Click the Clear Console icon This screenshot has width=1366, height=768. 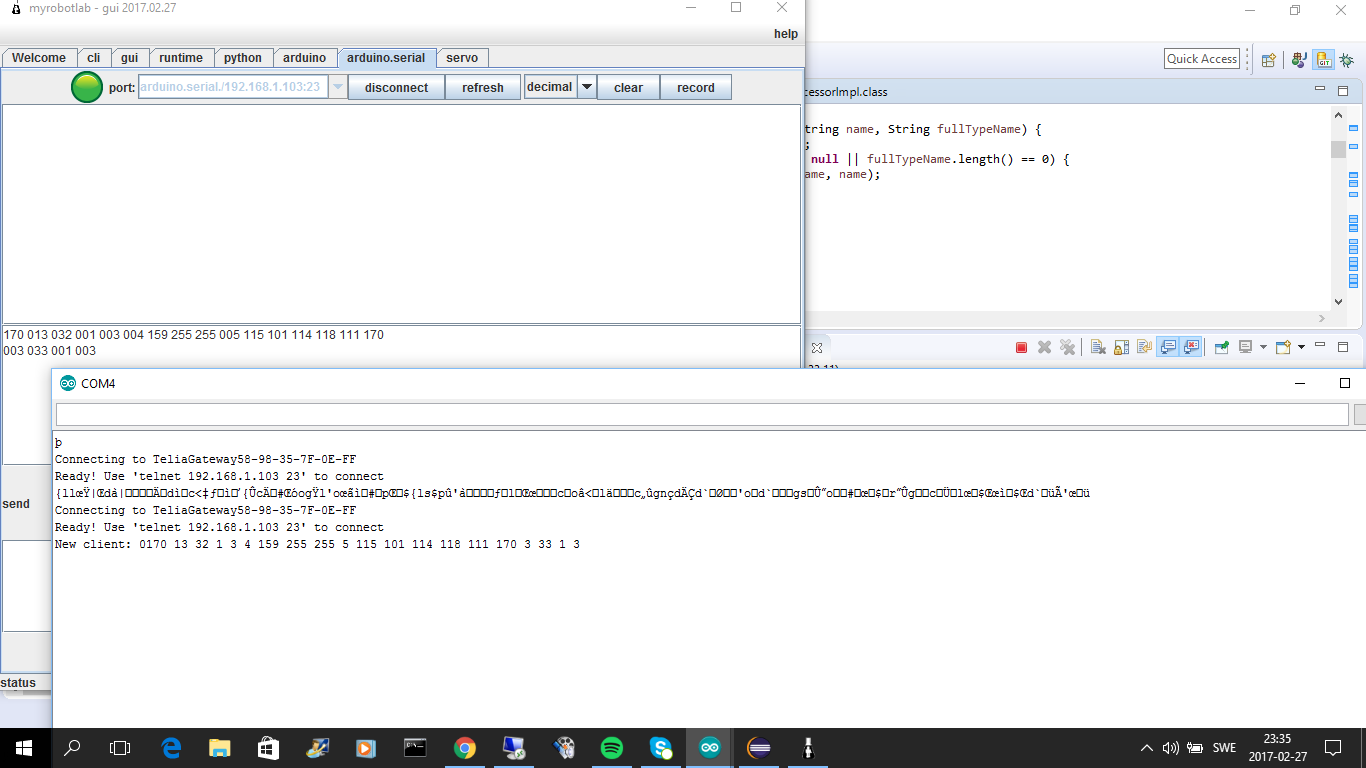coord(1098,347)
